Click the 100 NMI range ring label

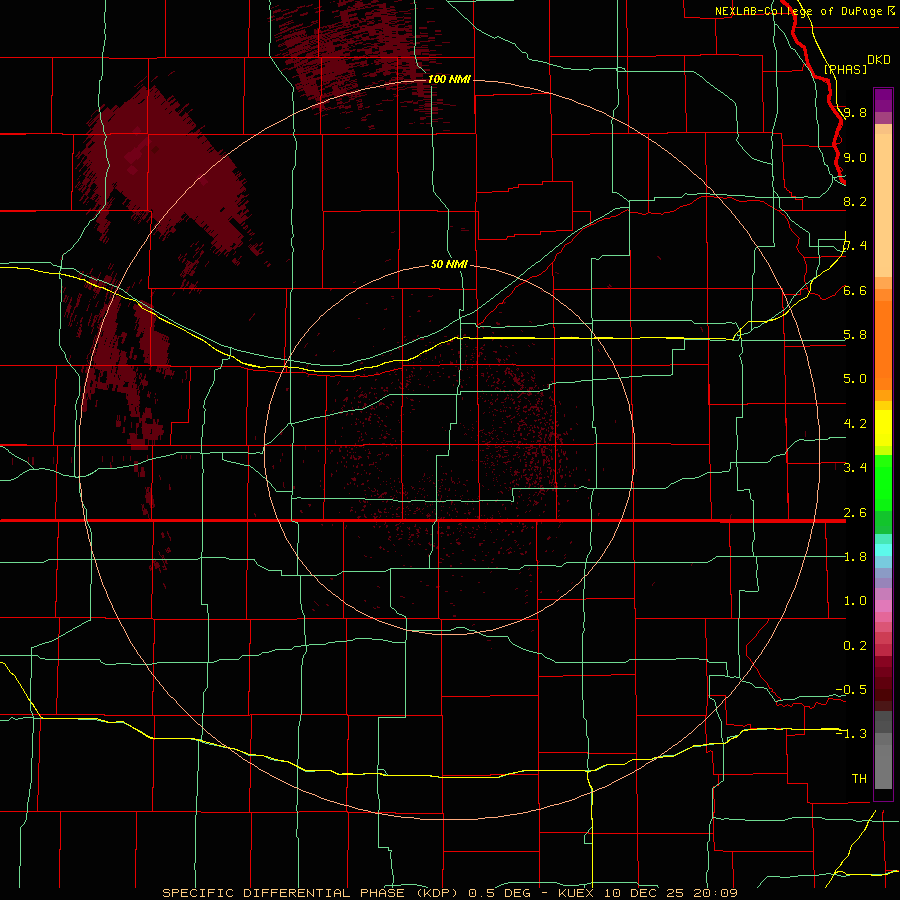pyautogui.click(x=449, y=79)
